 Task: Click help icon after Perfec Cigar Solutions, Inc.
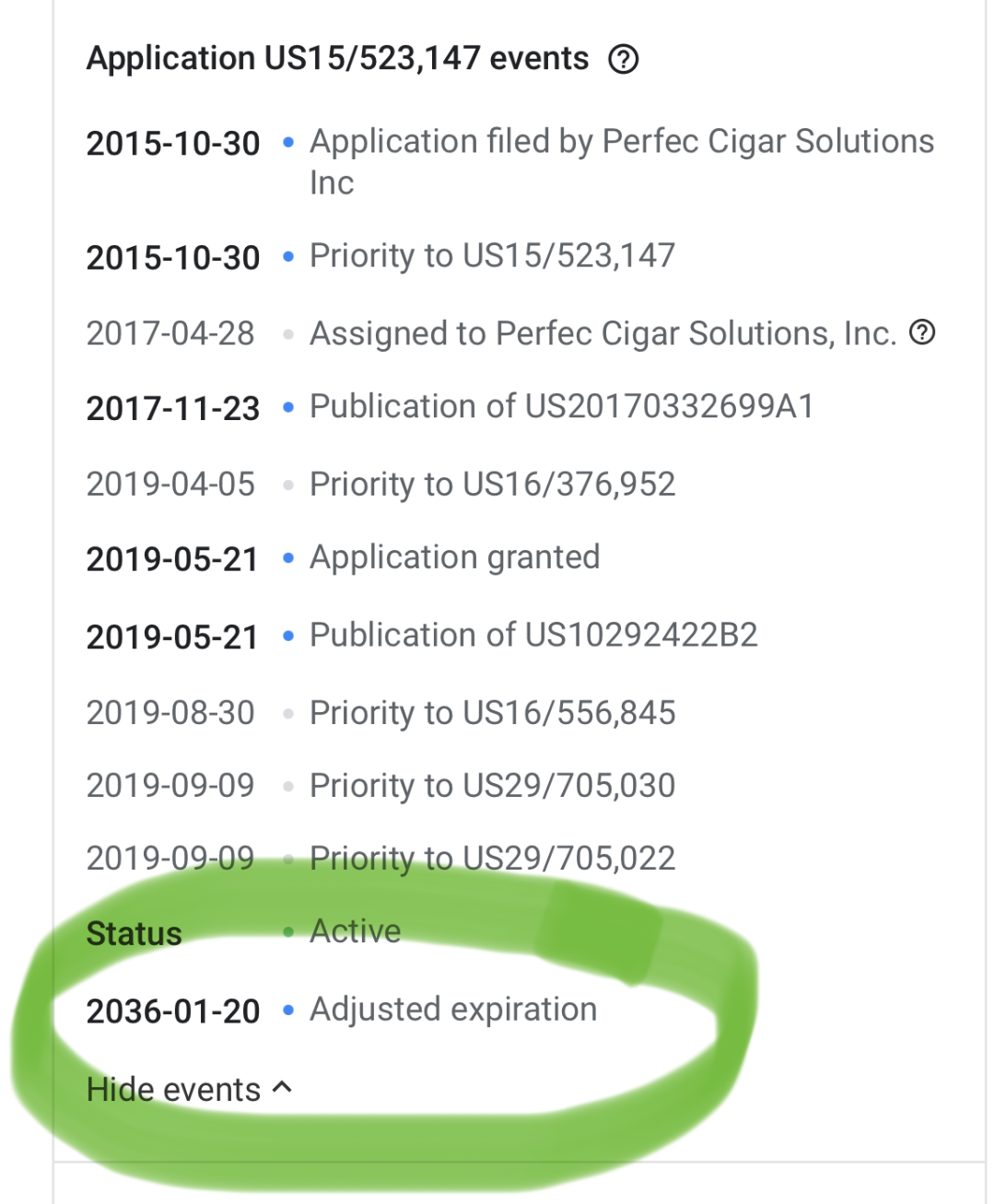click(922, 333)
